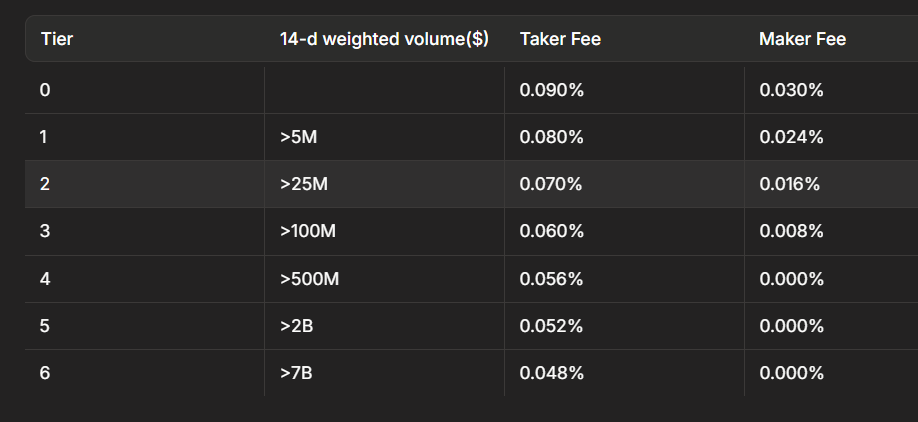Click the 0.070% taker fee cell
The image size is (918, 422).
click(x=551, y=184)
